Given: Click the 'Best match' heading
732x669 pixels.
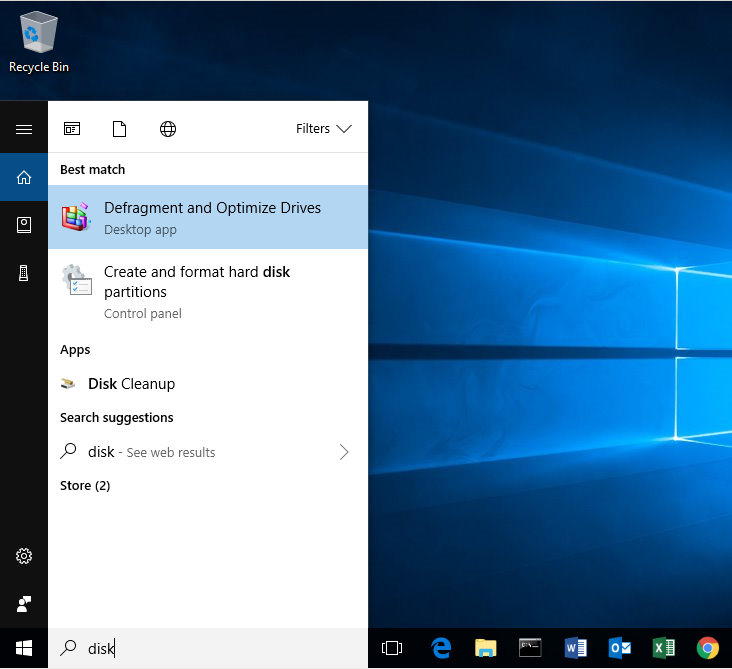Looking at the screenshot, I should tap(92, 169).
